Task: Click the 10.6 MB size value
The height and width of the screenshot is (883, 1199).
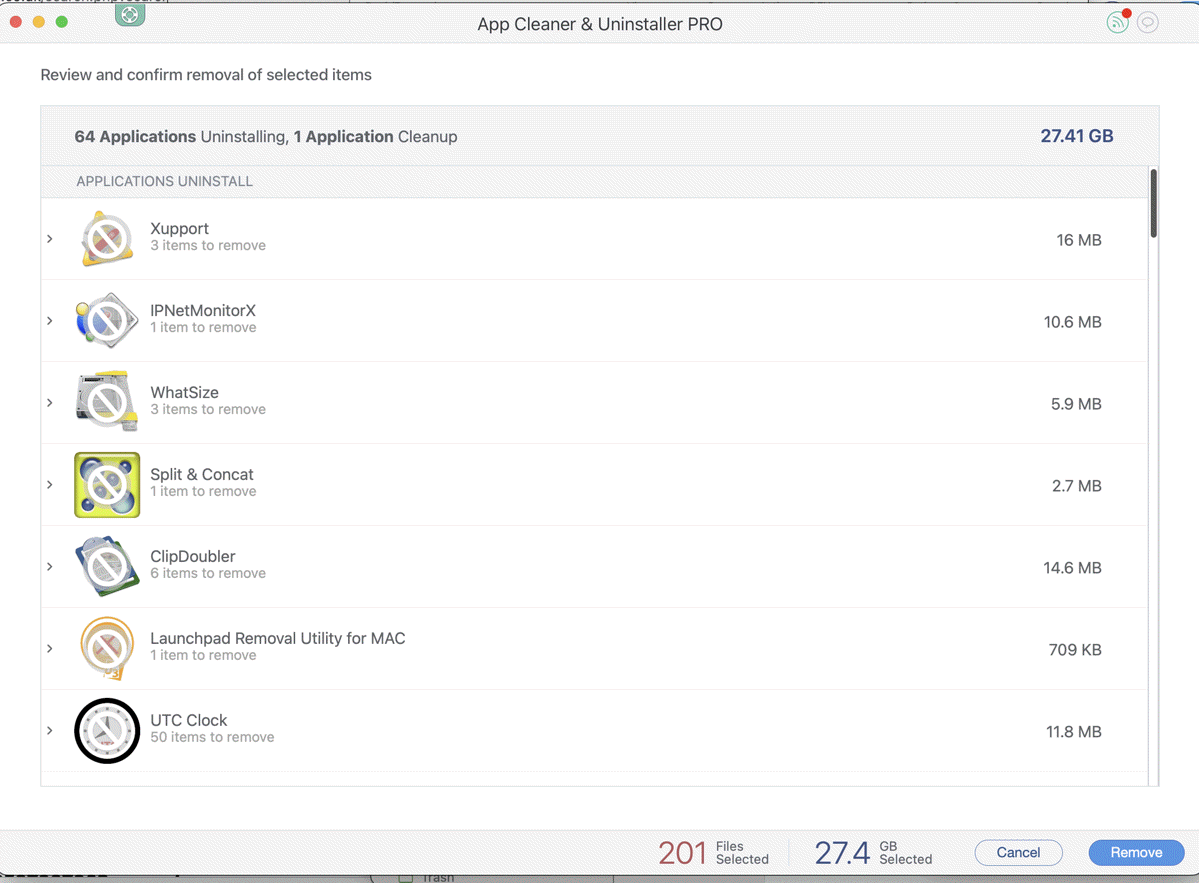Action: (x=1073, y=322)
